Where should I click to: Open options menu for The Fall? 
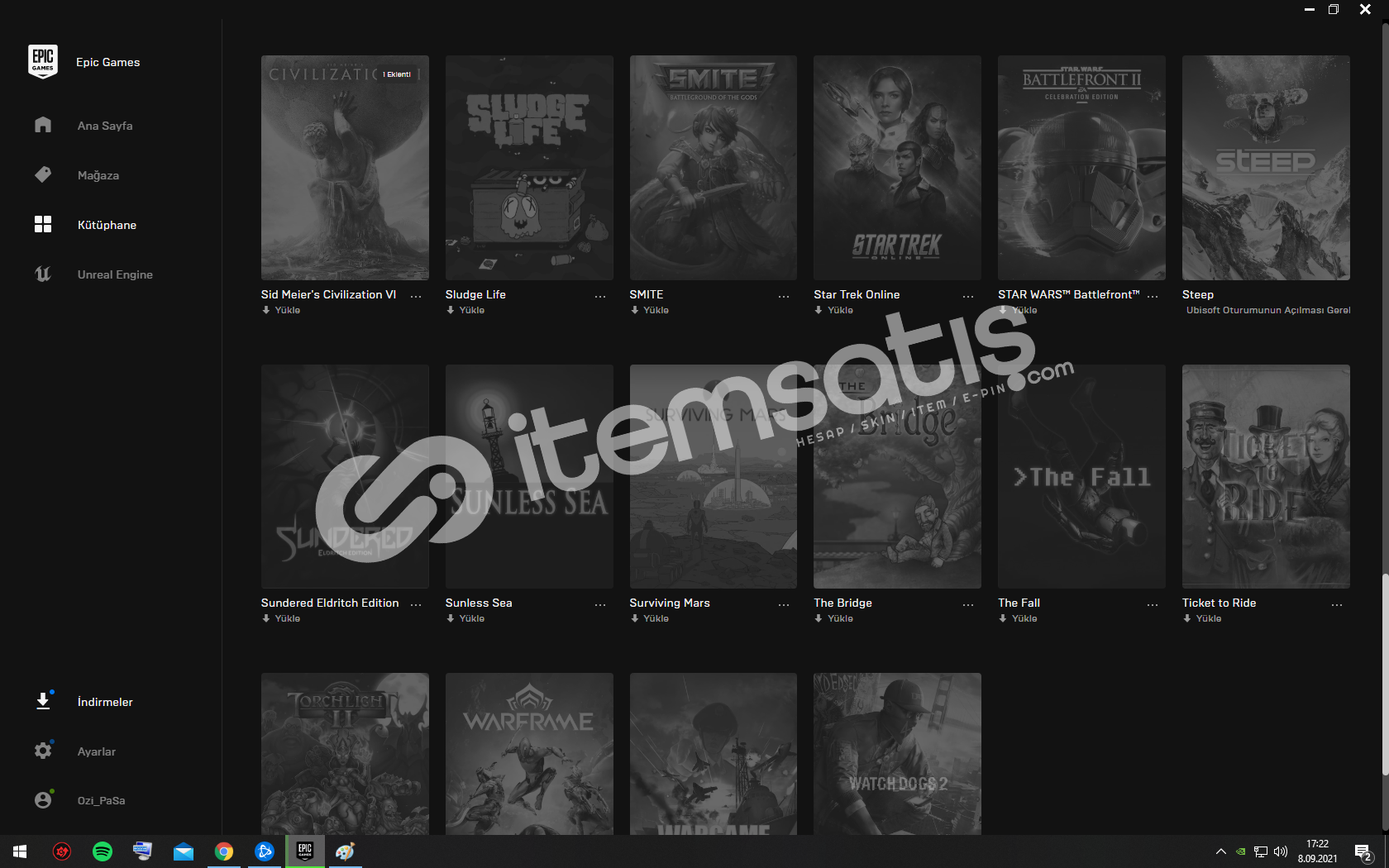point(1153,604)
